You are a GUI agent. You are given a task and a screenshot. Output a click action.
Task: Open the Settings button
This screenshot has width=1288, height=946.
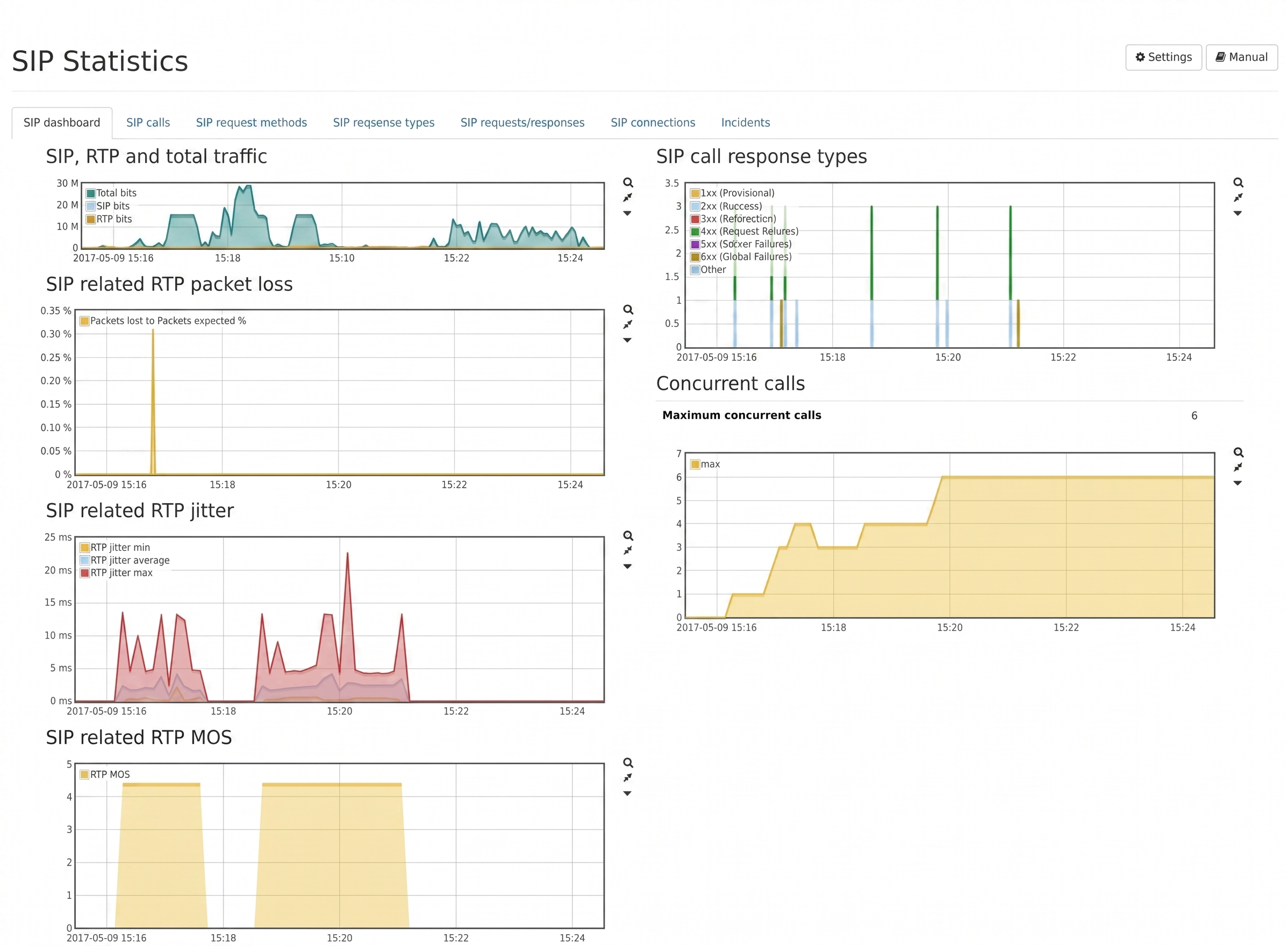click(x=1163, y=58)
